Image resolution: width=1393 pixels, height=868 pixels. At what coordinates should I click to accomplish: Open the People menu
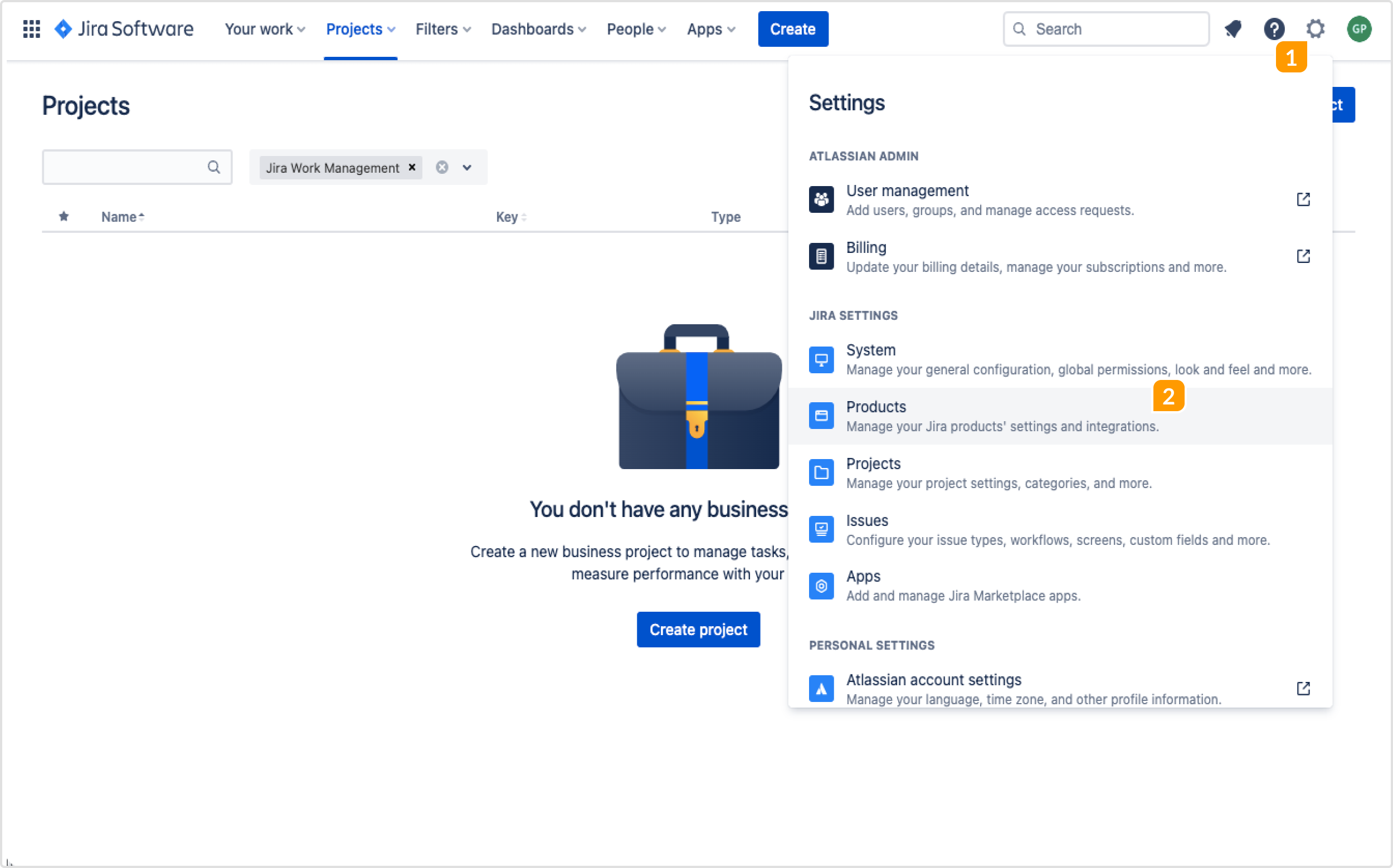pos(636,29)
